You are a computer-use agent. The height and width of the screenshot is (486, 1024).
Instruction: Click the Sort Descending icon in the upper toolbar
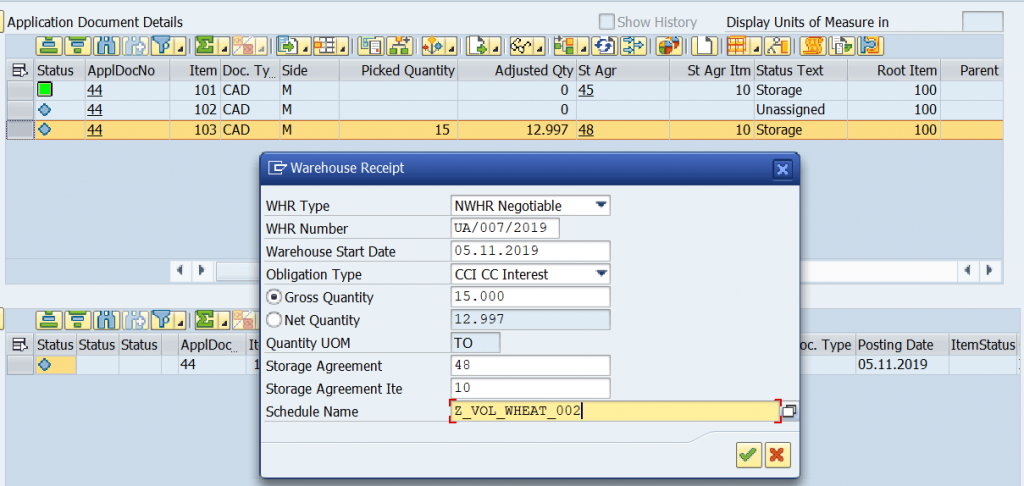tap(78, 46)
